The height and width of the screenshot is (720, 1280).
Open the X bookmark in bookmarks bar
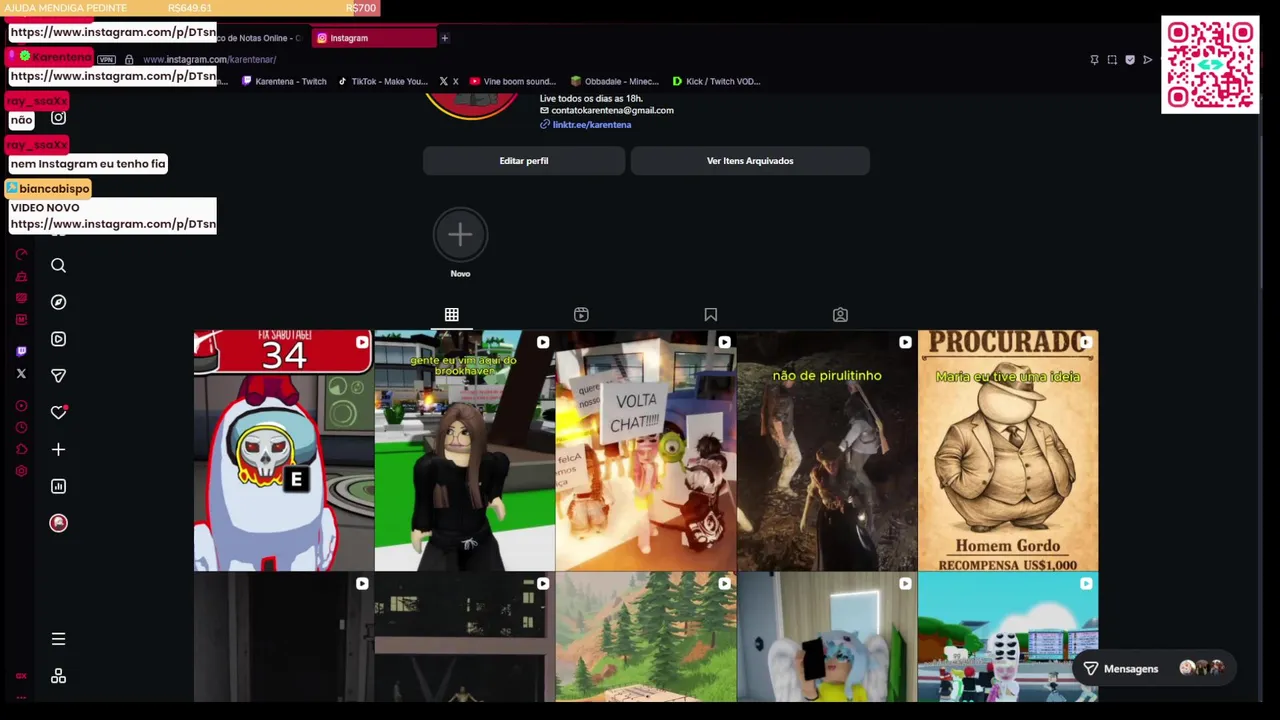point(448,82)
